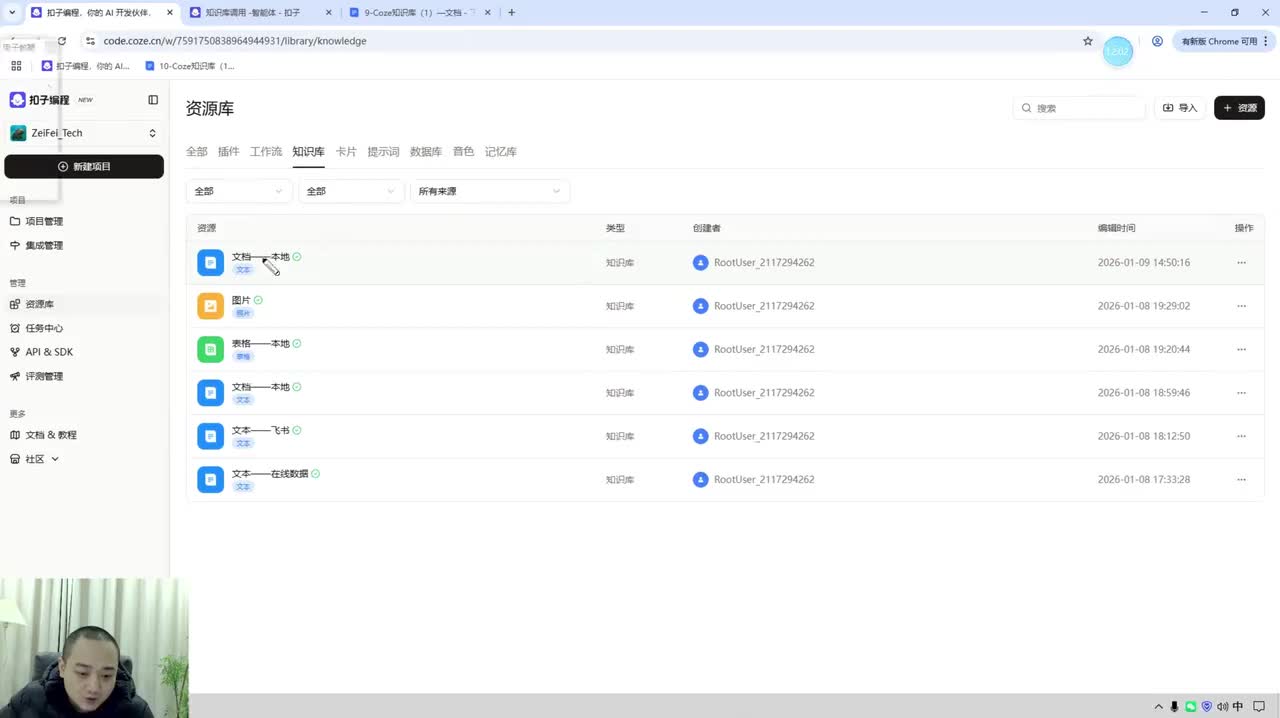
Task: Click the 有新版 Chrome 可用 button
Action: pyautogui.click(x=1223, y=41)
